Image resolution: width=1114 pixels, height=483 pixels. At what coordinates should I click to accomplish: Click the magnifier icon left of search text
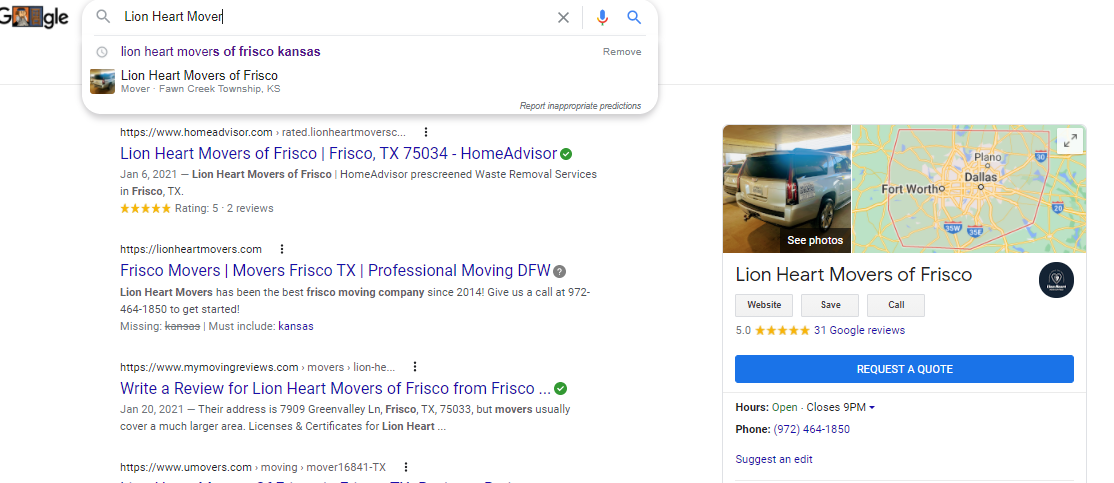(x=104, y=17)
